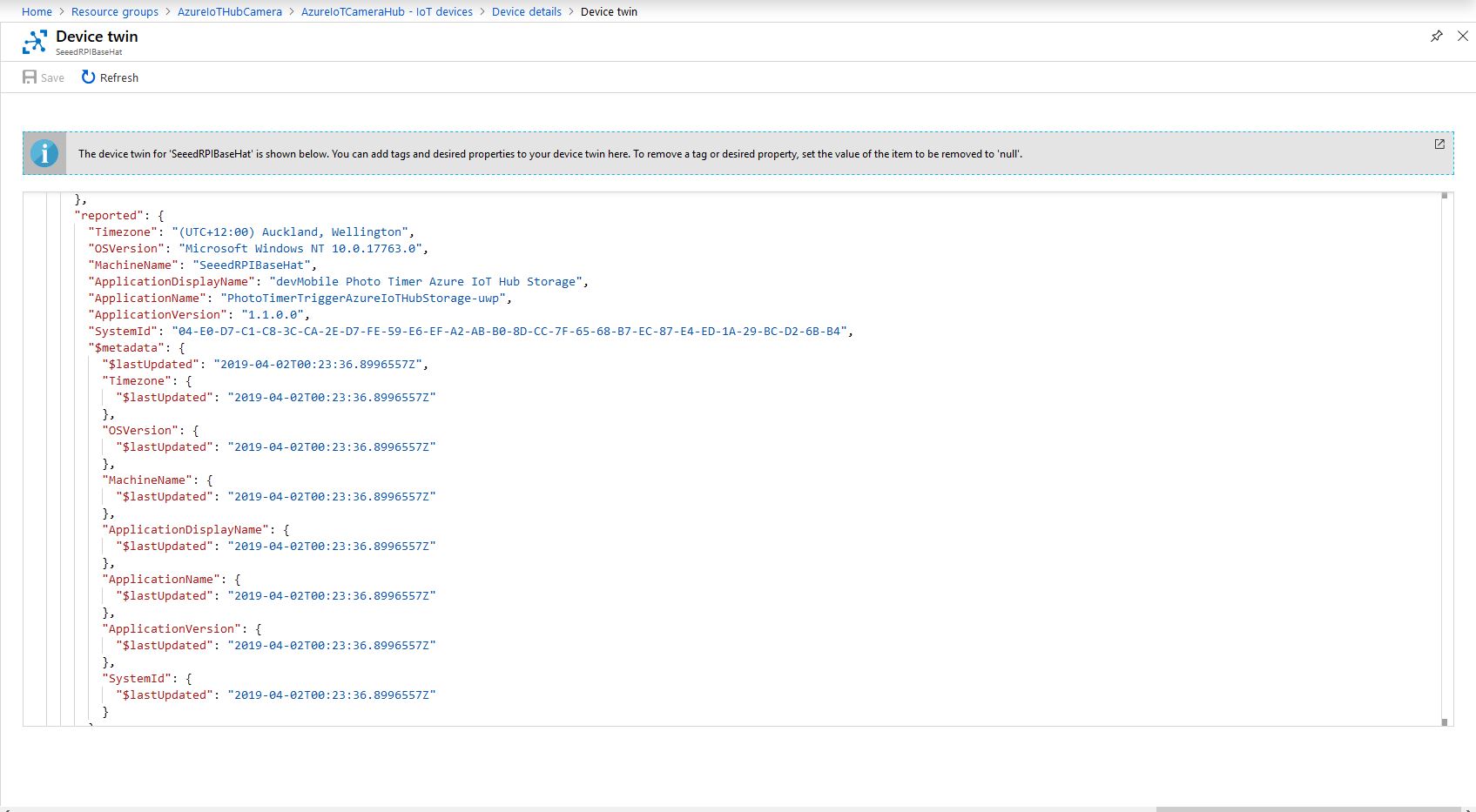Click the editor vertical scrollbar
1476x812 pixels.
pos(1445,435)
